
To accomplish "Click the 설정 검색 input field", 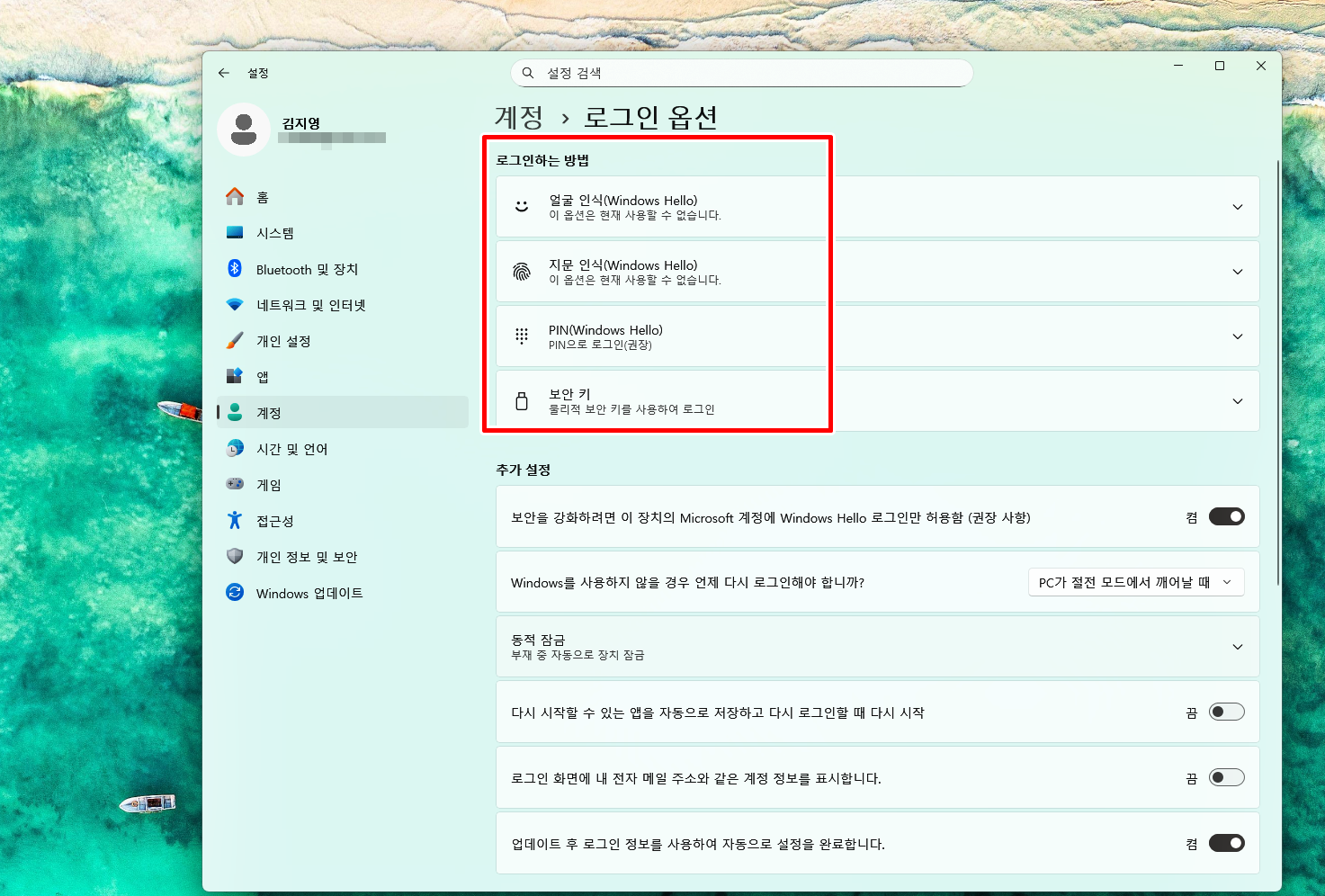I will (x=742, y=73).
